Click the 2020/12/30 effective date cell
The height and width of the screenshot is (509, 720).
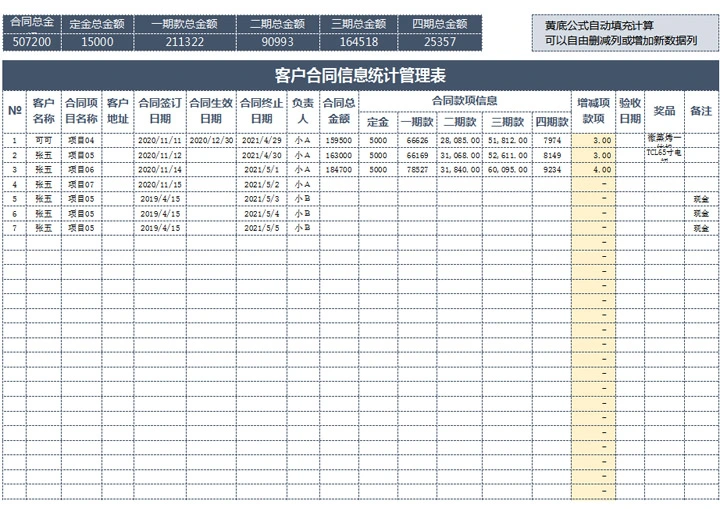(211, 141)
